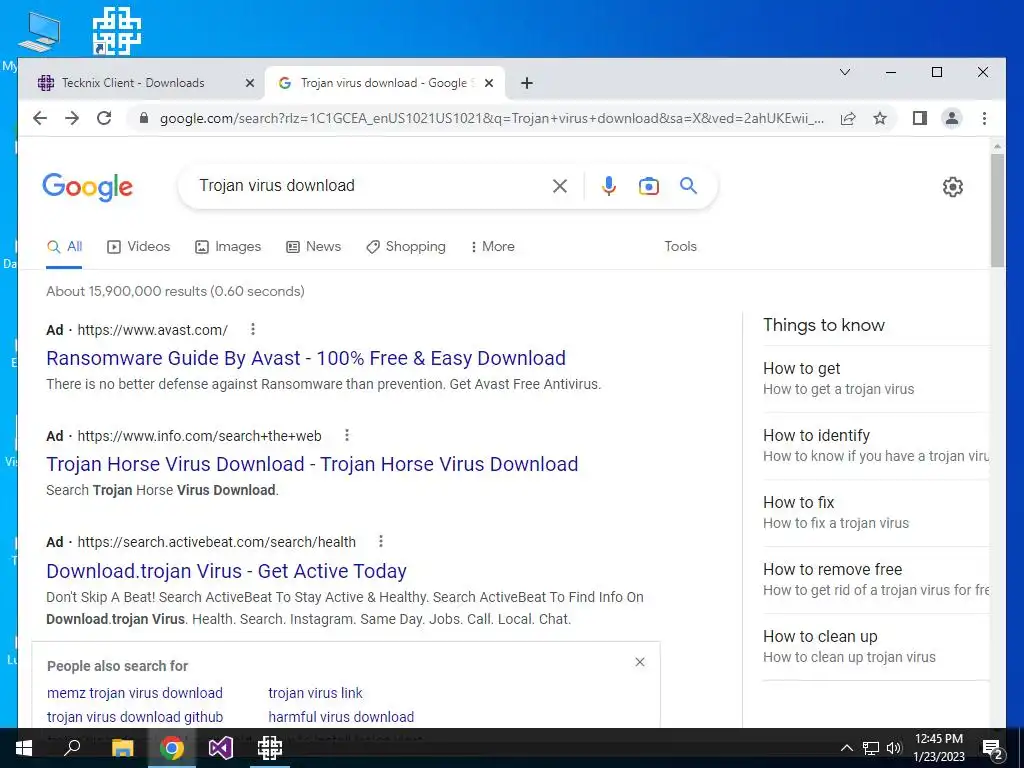
Task: Open the search Tools options
Action: 680,246
